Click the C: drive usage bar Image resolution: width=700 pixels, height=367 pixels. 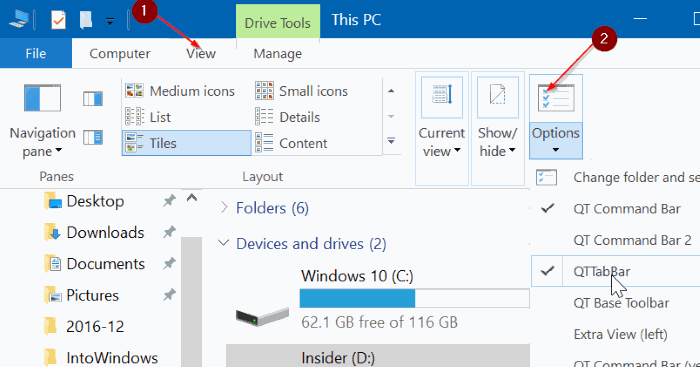point(415,298)
